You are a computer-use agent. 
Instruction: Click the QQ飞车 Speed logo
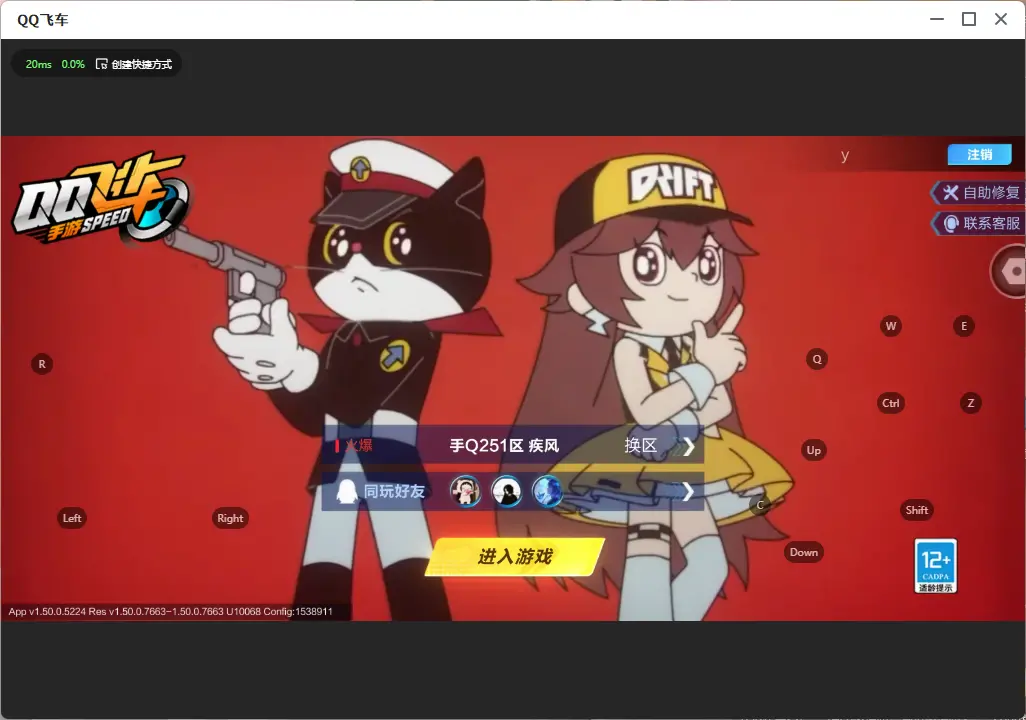[100, 198]
